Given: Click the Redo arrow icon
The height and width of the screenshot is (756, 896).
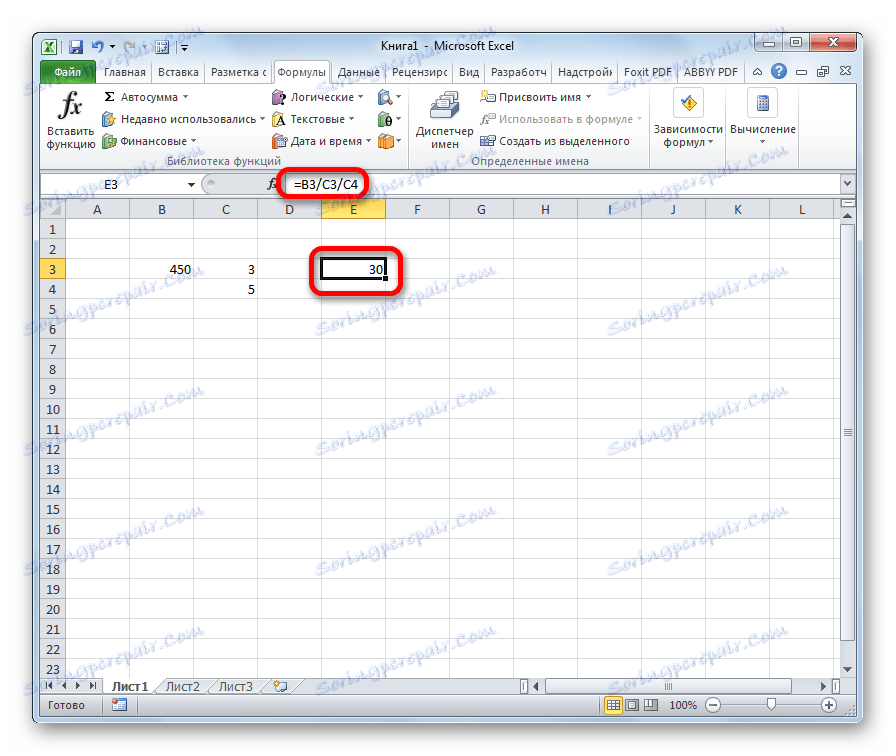Looking at the screenshot, I should click(x=129, y=47).
